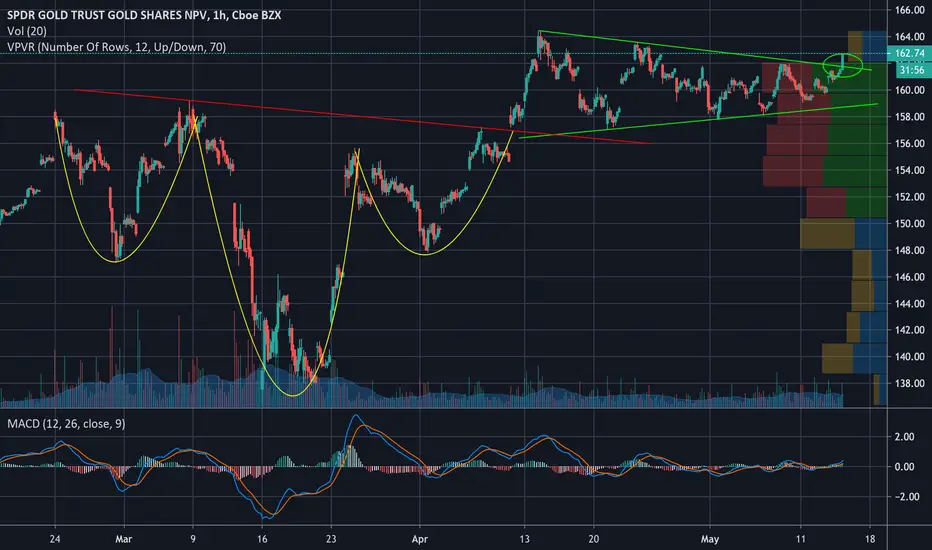Select the upper green triangle trendline
Screen dimensions: 932x550
pos(704,51)
